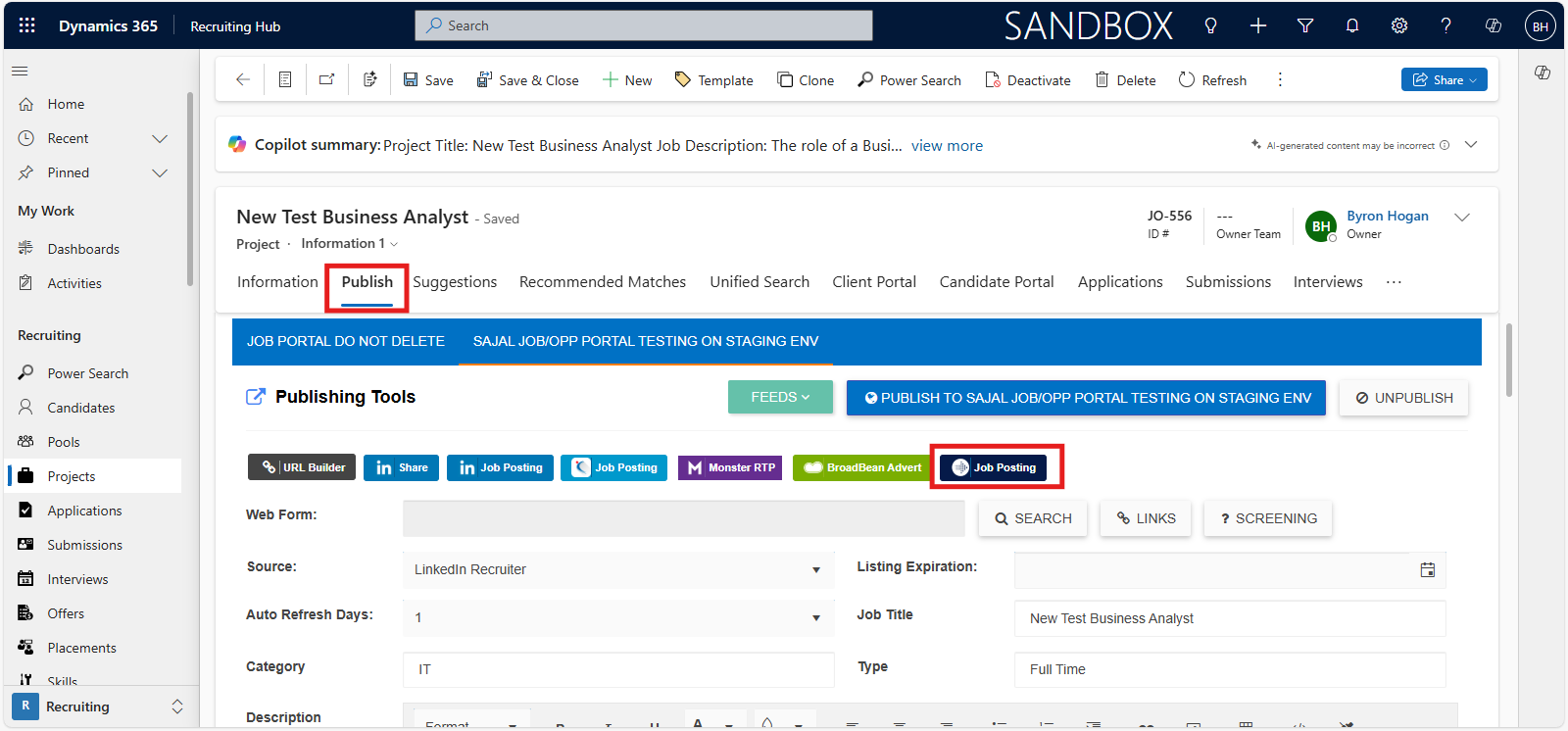This screenshot has width=1568, height=731.
Task: Click the Category field containing IT
Action: point(618,669)
